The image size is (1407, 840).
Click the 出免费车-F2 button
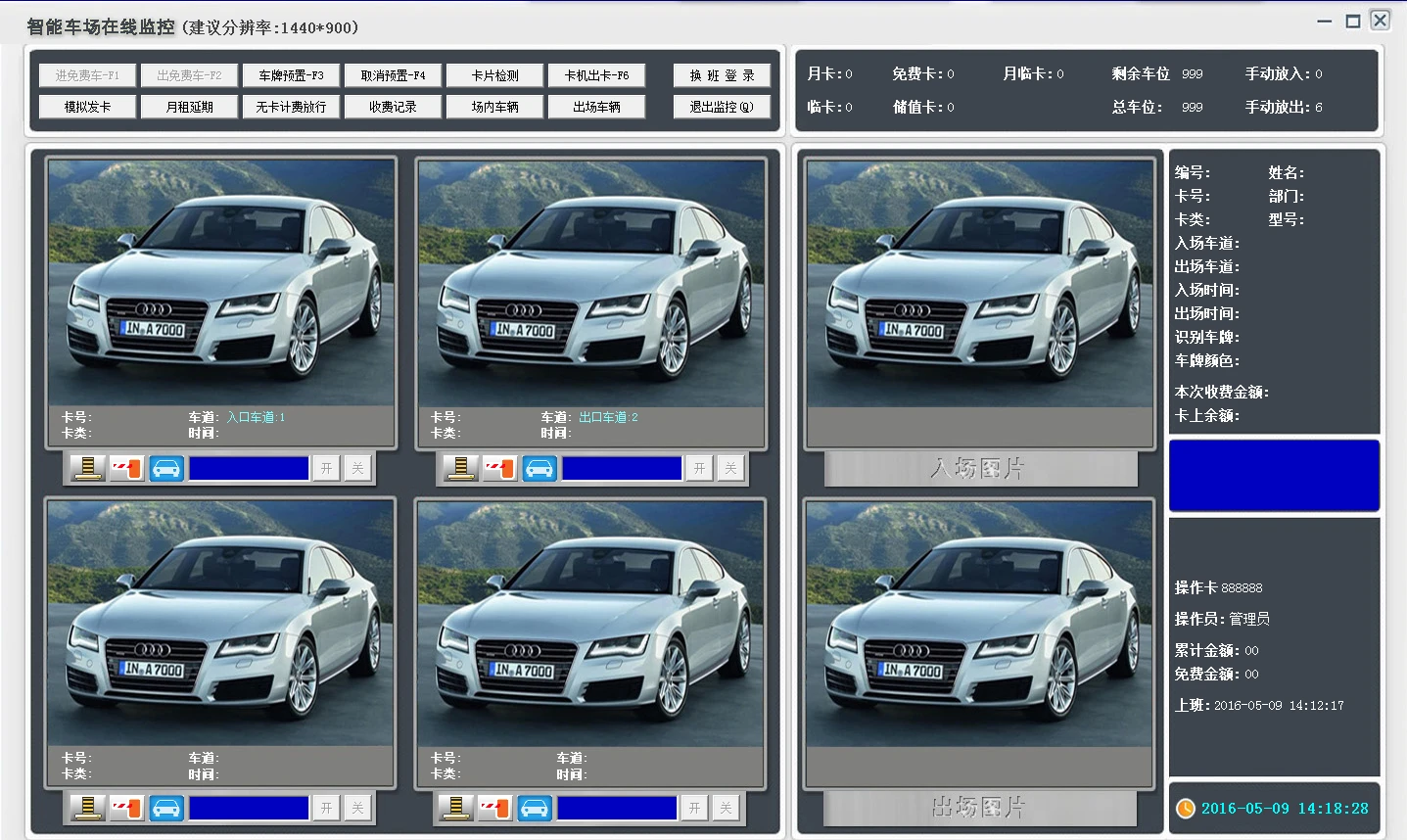(189, 75)
